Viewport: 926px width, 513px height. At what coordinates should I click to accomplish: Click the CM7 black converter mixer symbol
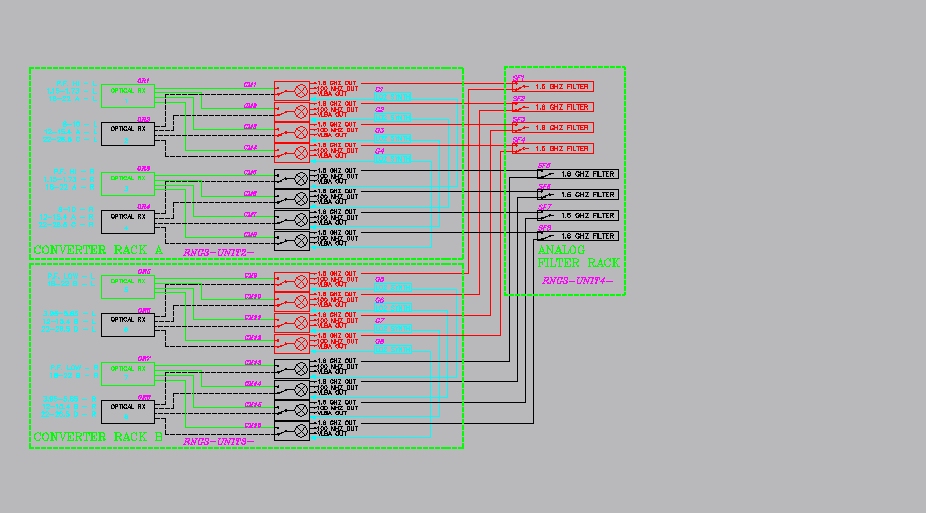coord(292,220)
